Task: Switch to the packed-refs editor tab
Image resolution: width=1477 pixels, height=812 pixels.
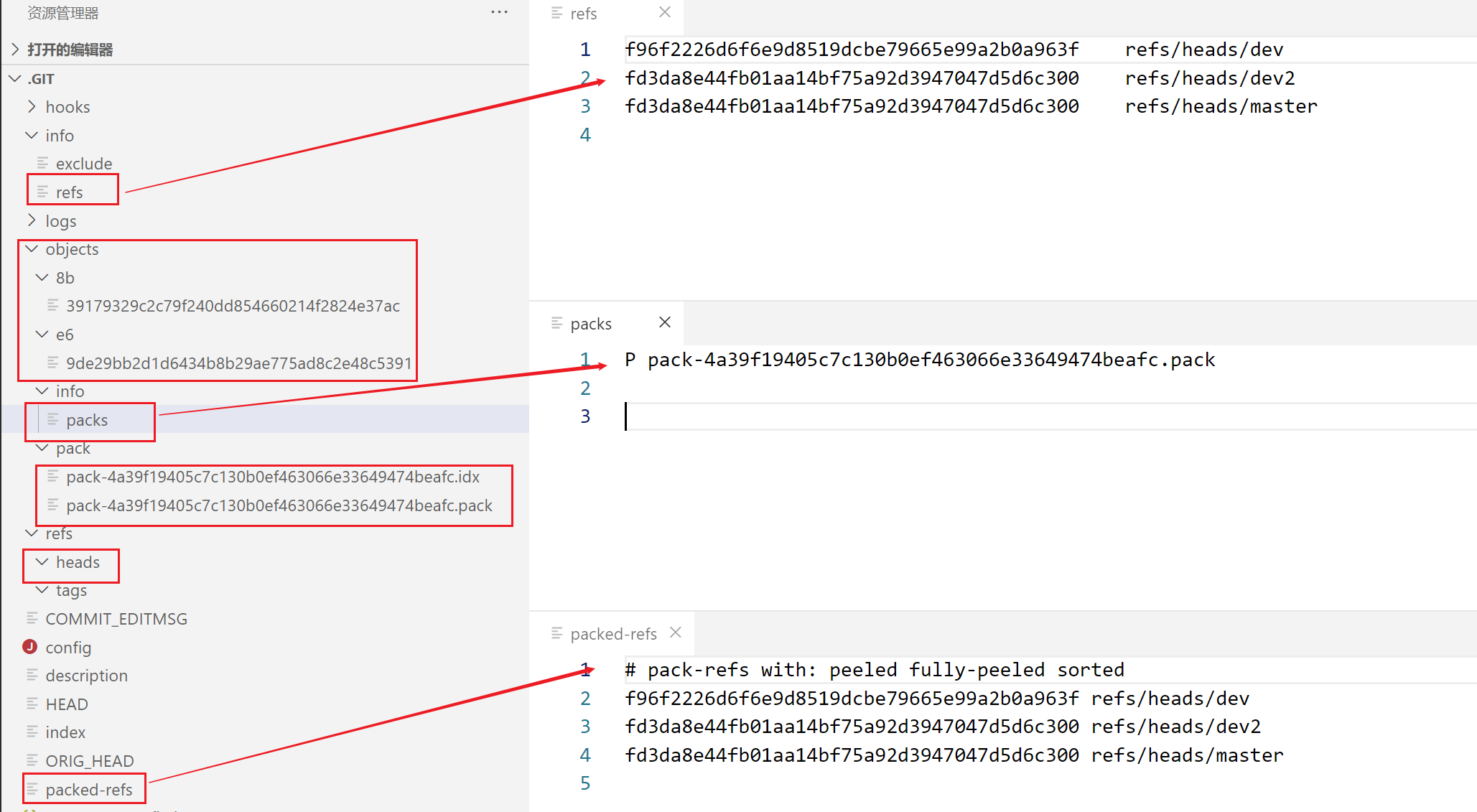Action: point(614,634)
